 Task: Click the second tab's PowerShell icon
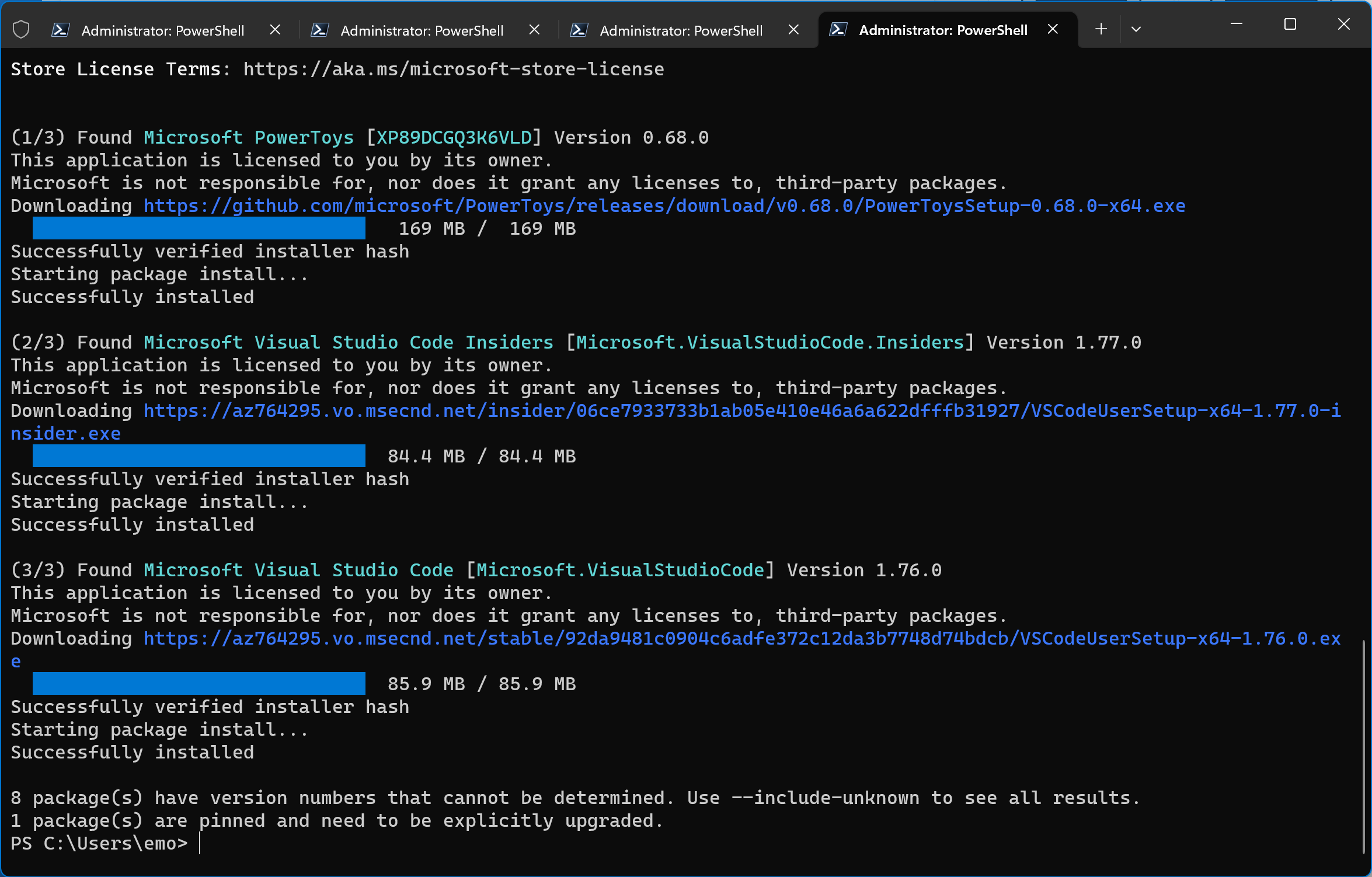(x=320, y=30)
